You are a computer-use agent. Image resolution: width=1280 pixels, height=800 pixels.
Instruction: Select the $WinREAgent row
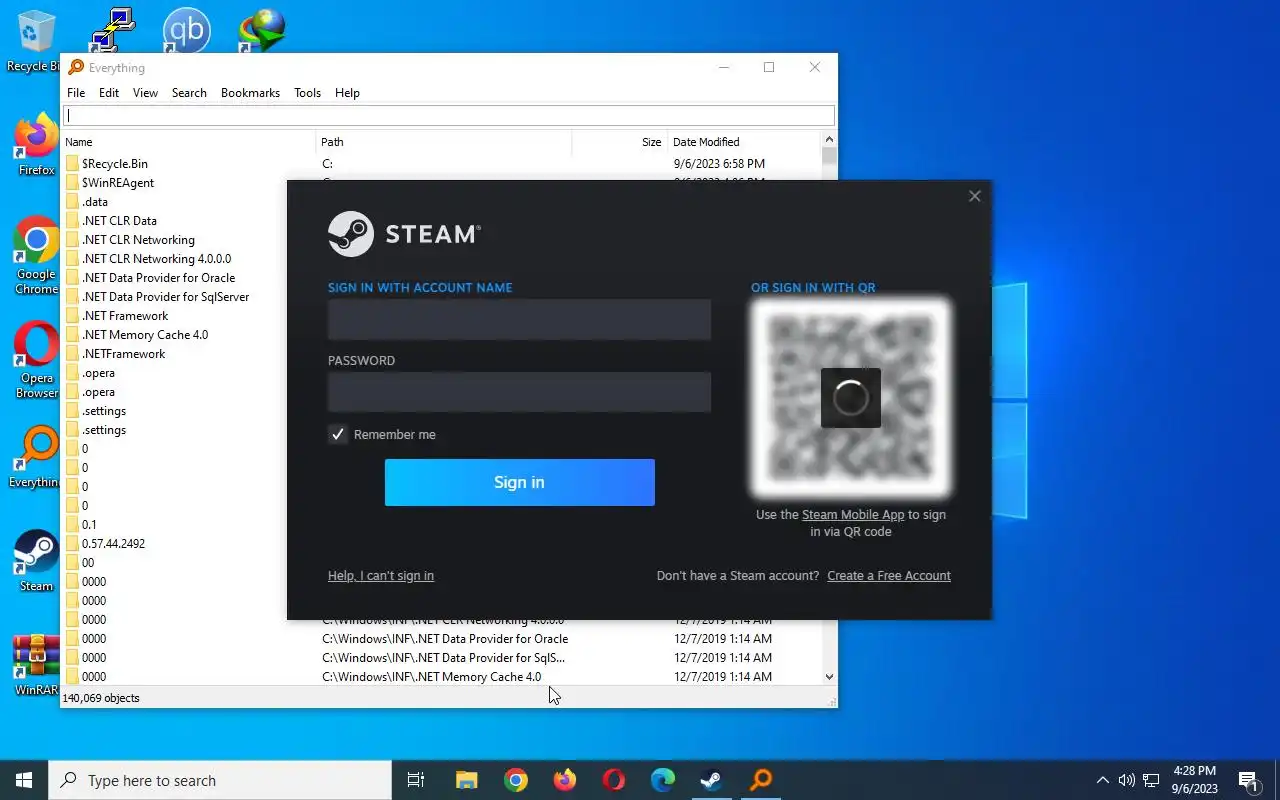tap(118, 183)
